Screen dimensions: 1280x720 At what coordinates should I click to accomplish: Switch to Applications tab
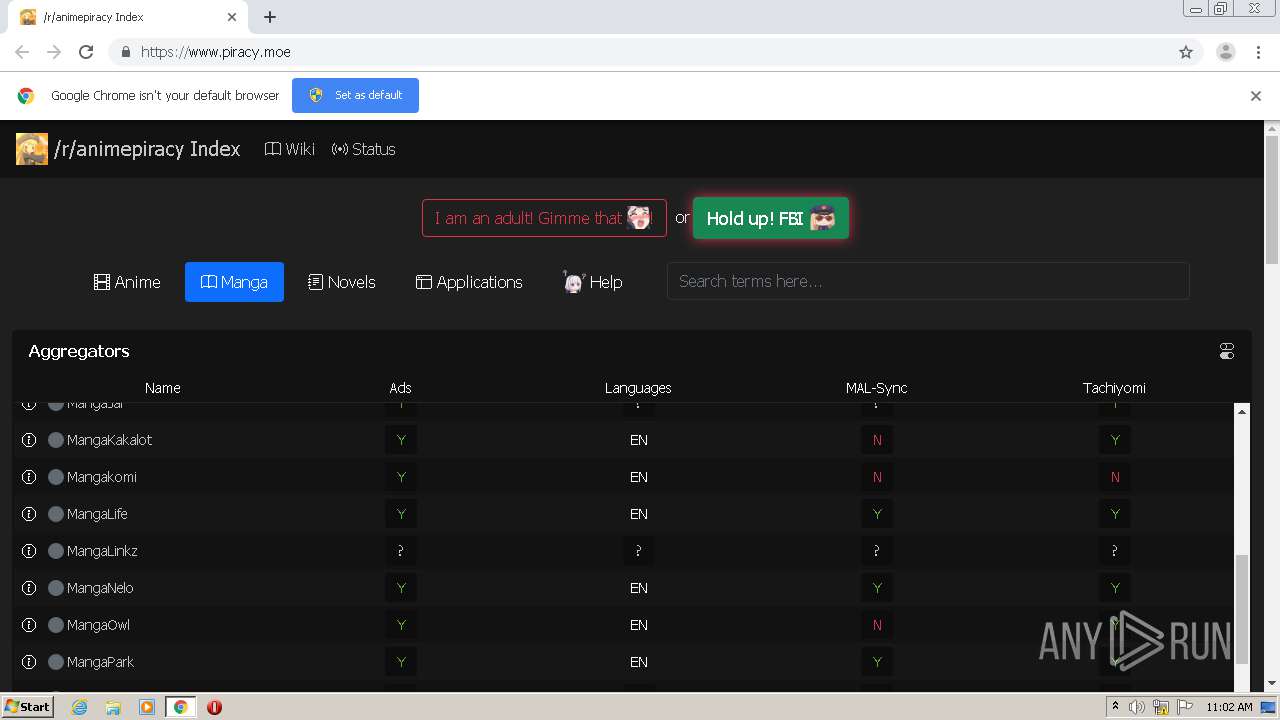point(469,282)
